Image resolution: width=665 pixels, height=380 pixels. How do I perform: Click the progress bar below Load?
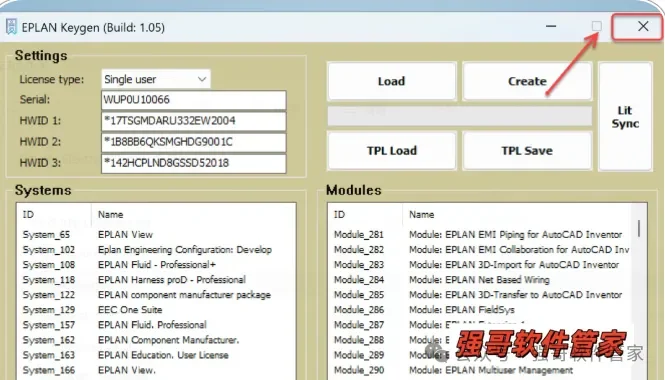point(460,116)
